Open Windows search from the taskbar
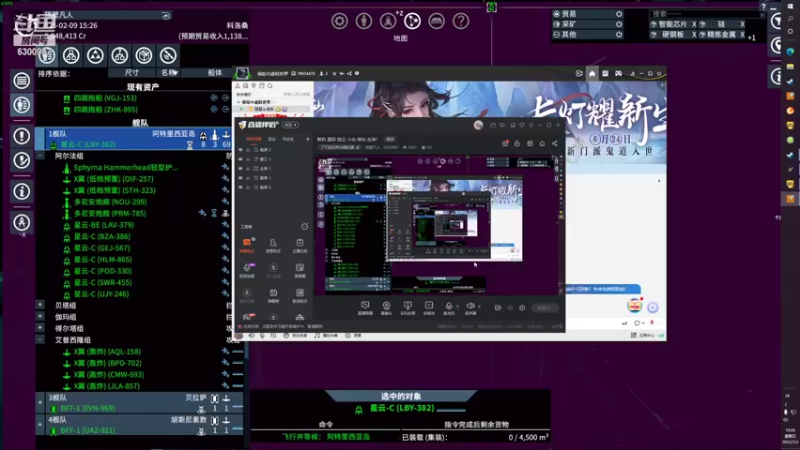800x450 pixels. click(790, 19)
